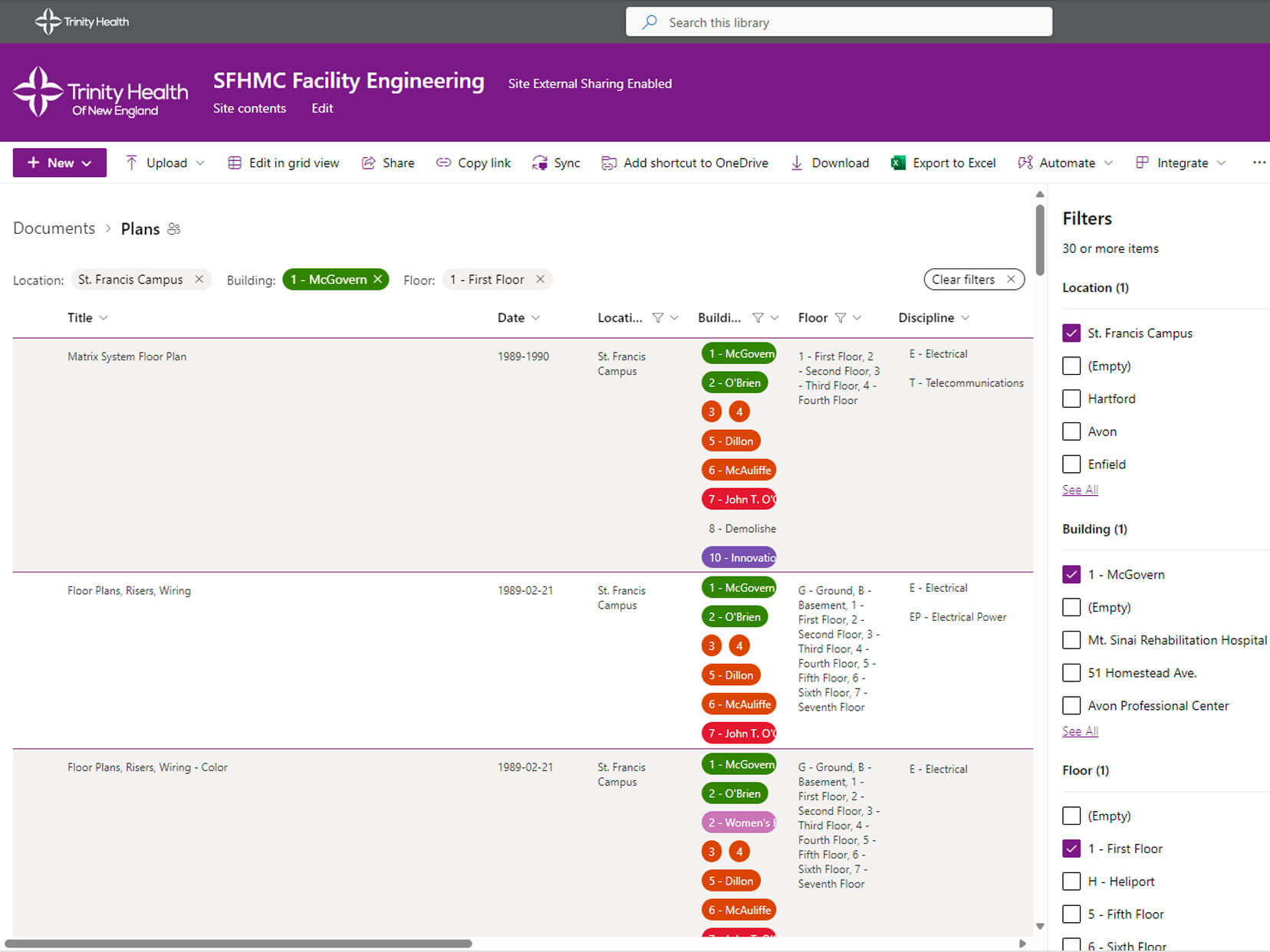The height and width of the screenshot is (952, 1270).
Task: Click in Search this library field
Action: (839, 22)
